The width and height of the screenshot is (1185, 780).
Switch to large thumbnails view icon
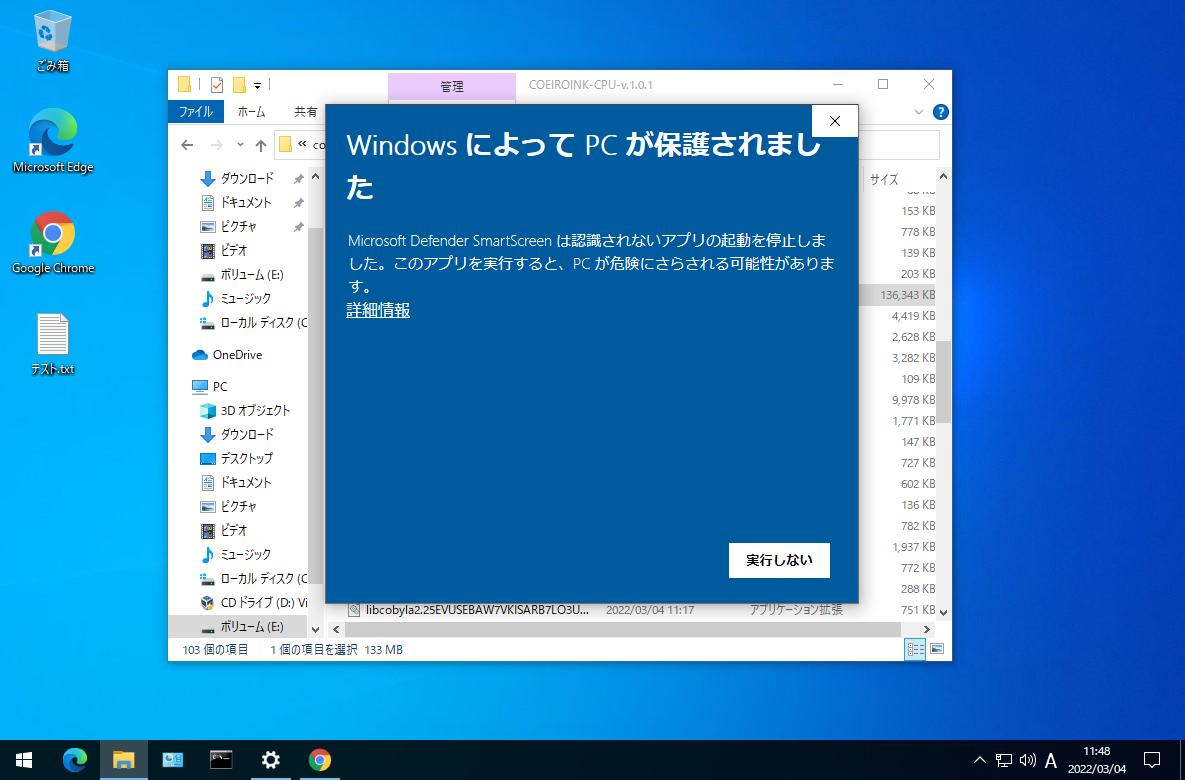937,649
